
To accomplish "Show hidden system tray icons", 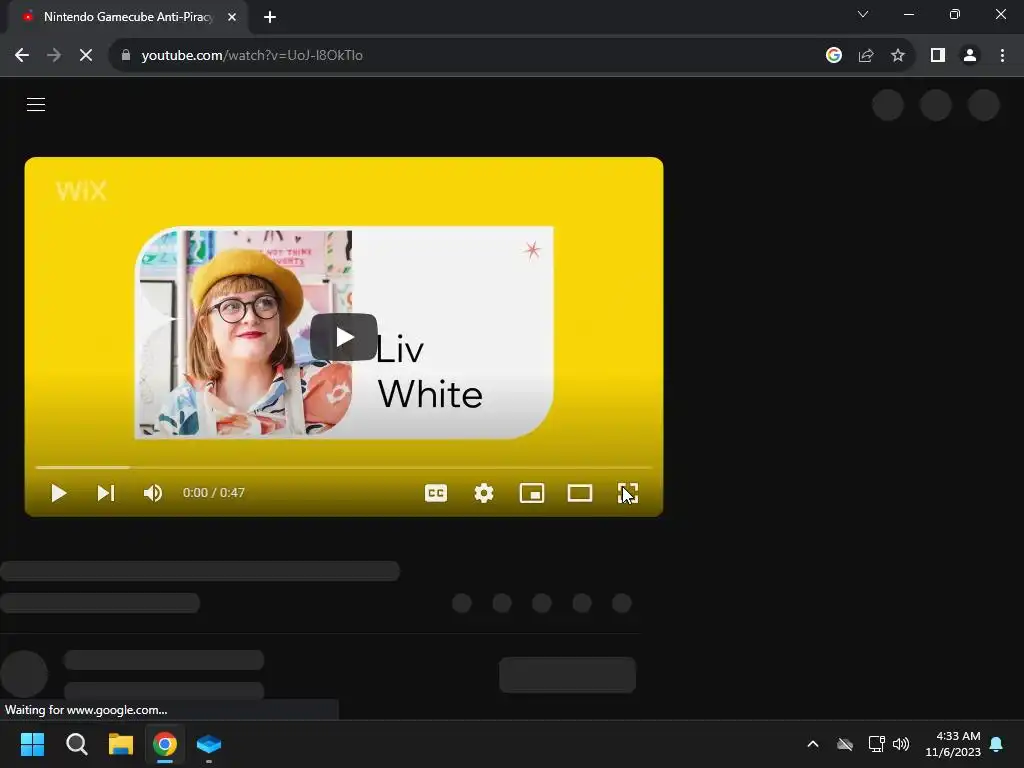I will (x=813, y=744).
